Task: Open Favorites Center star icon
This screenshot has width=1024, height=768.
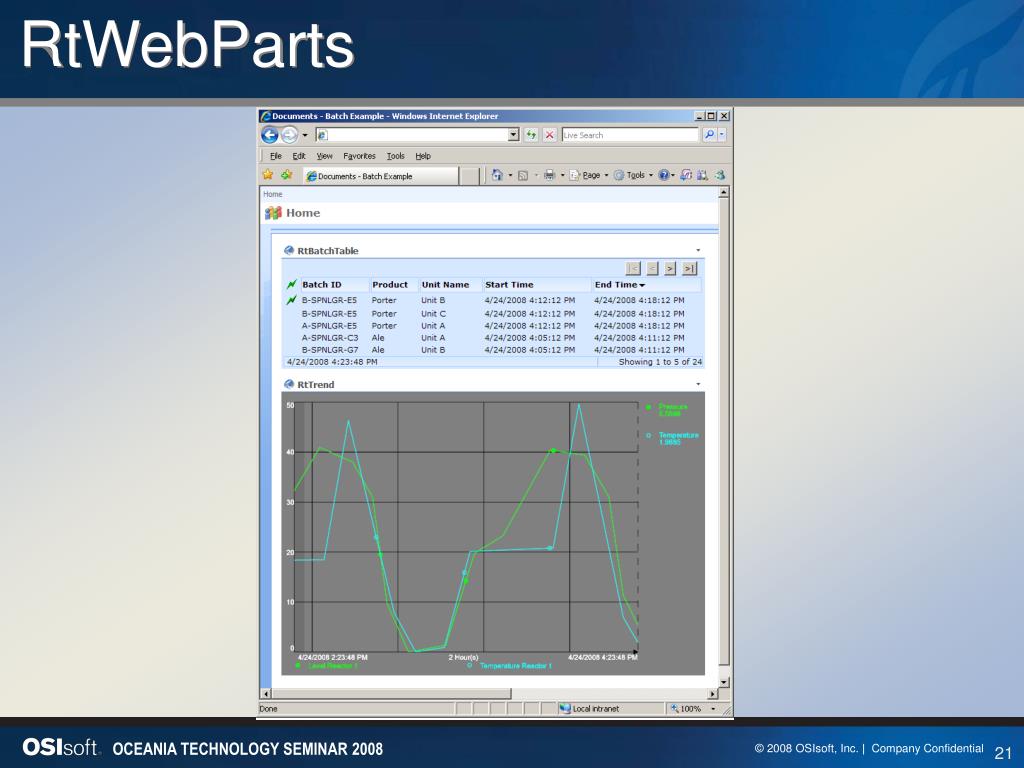Action: [268, 175]
